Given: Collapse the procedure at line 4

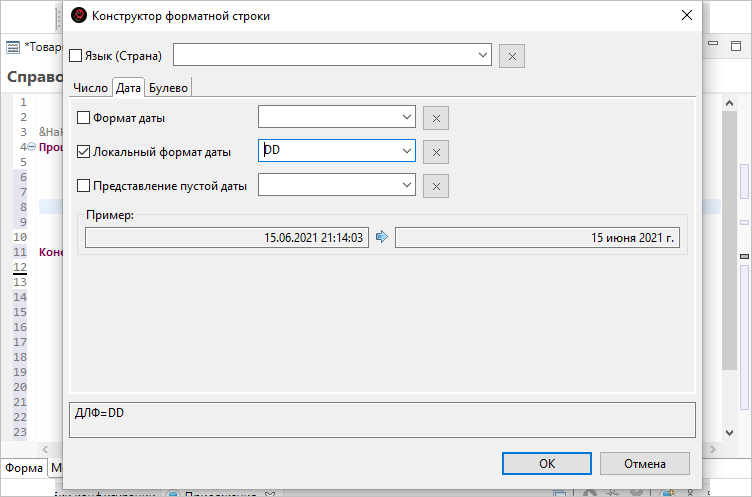Looking at the screenshot, I should pyautogui.click(x=31, y=147).
